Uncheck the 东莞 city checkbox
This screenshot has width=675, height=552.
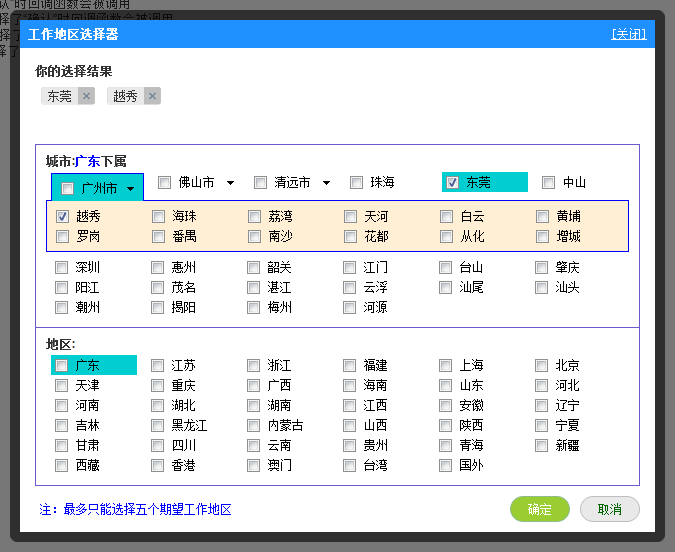[x=452, y=182]
